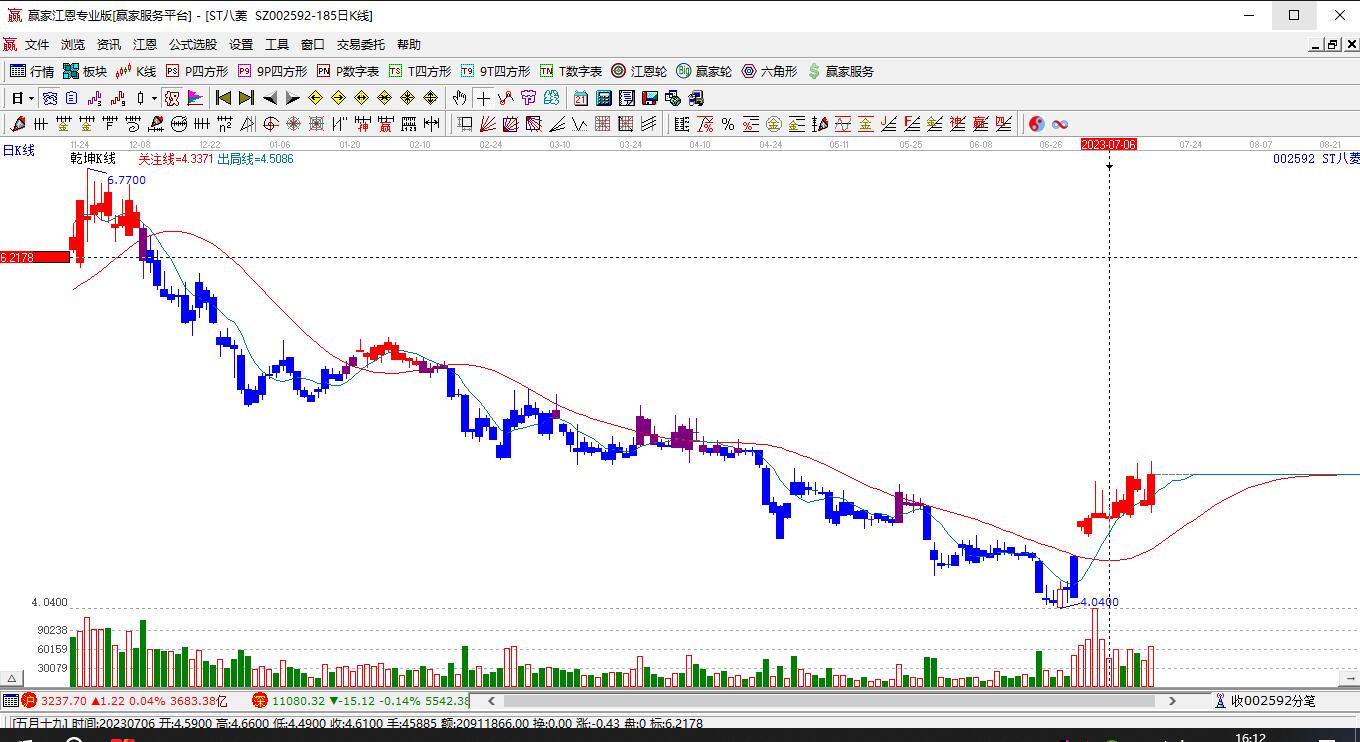Open the P四方形 tool

(x=197, y=71)
